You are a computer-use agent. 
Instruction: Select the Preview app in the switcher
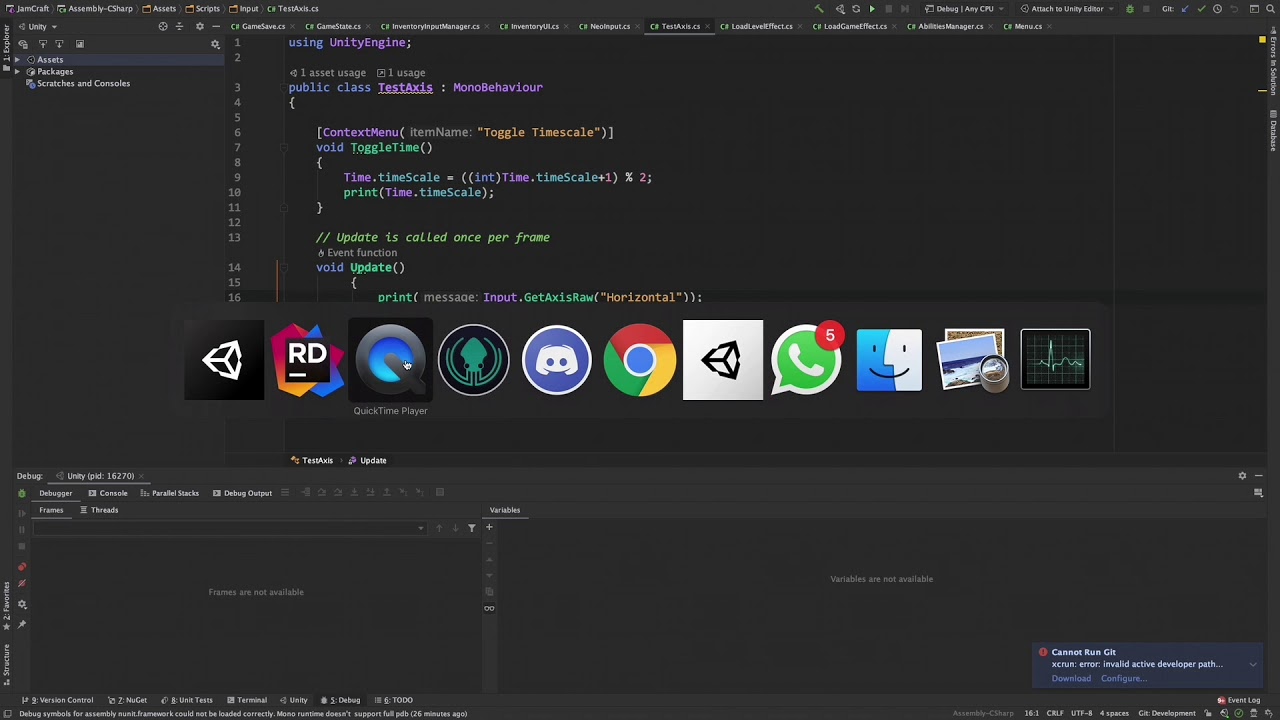pos(972,360)
